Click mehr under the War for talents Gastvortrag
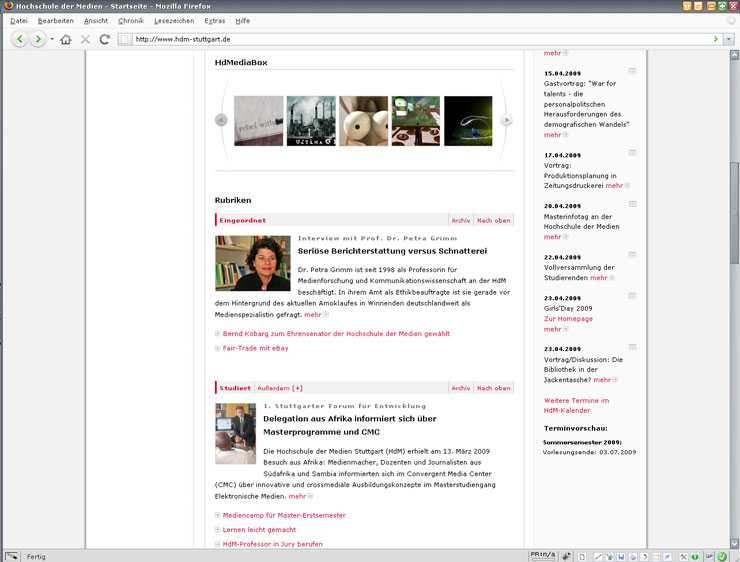740x562 pixels. click(552, 135)
